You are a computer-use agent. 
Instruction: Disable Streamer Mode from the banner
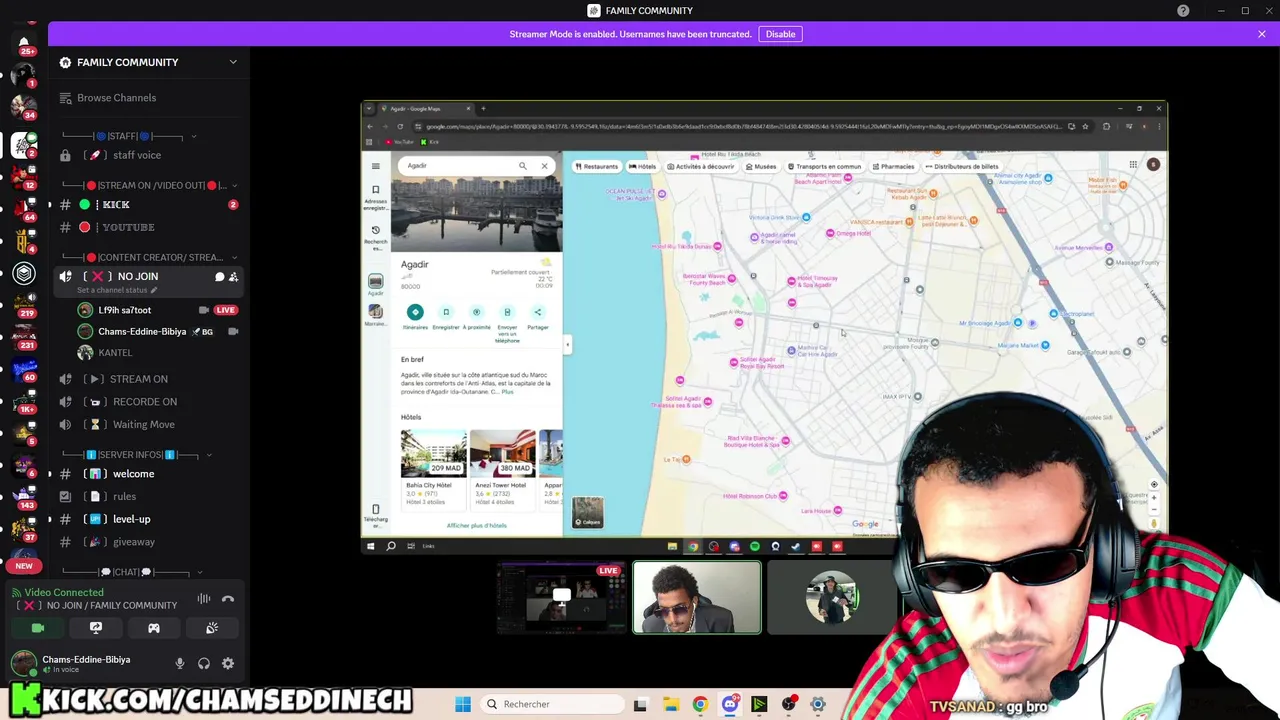(x=780, y=34)
